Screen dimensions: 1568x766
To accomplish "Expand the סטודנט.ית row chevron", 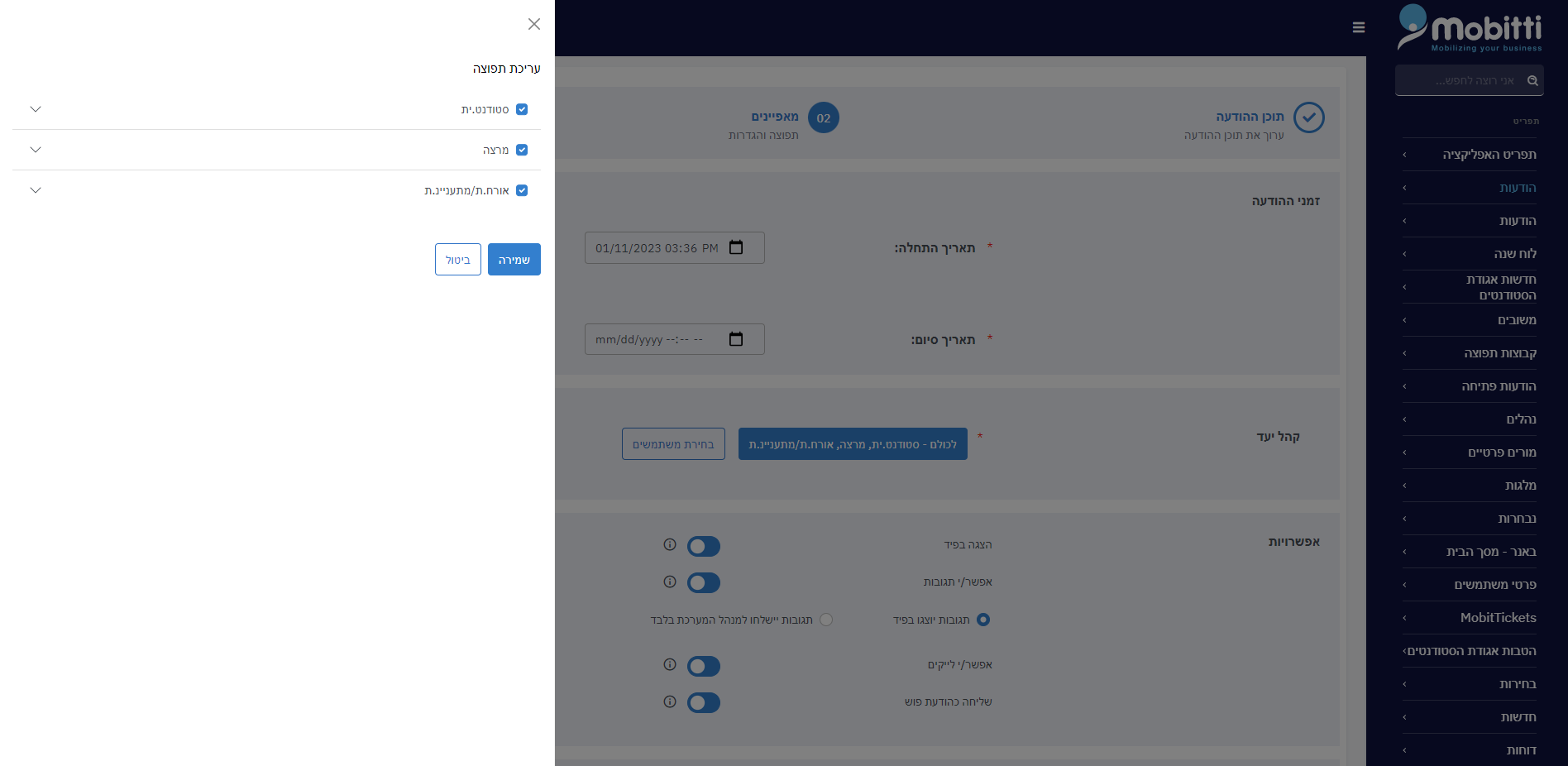I will (x=36, y=109).
